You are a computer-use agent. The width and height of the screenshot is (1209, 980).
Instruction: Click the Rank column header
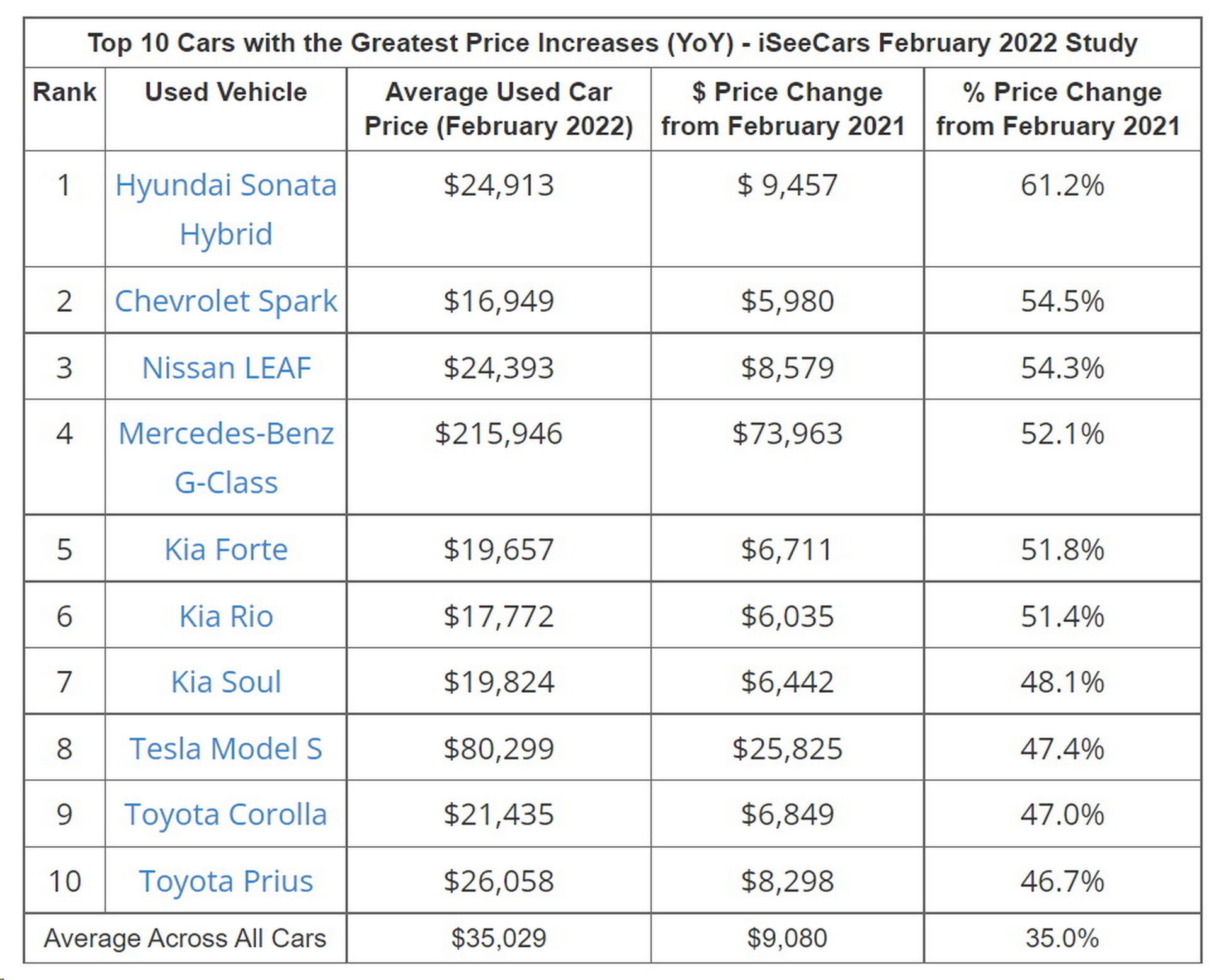point(64,92)
